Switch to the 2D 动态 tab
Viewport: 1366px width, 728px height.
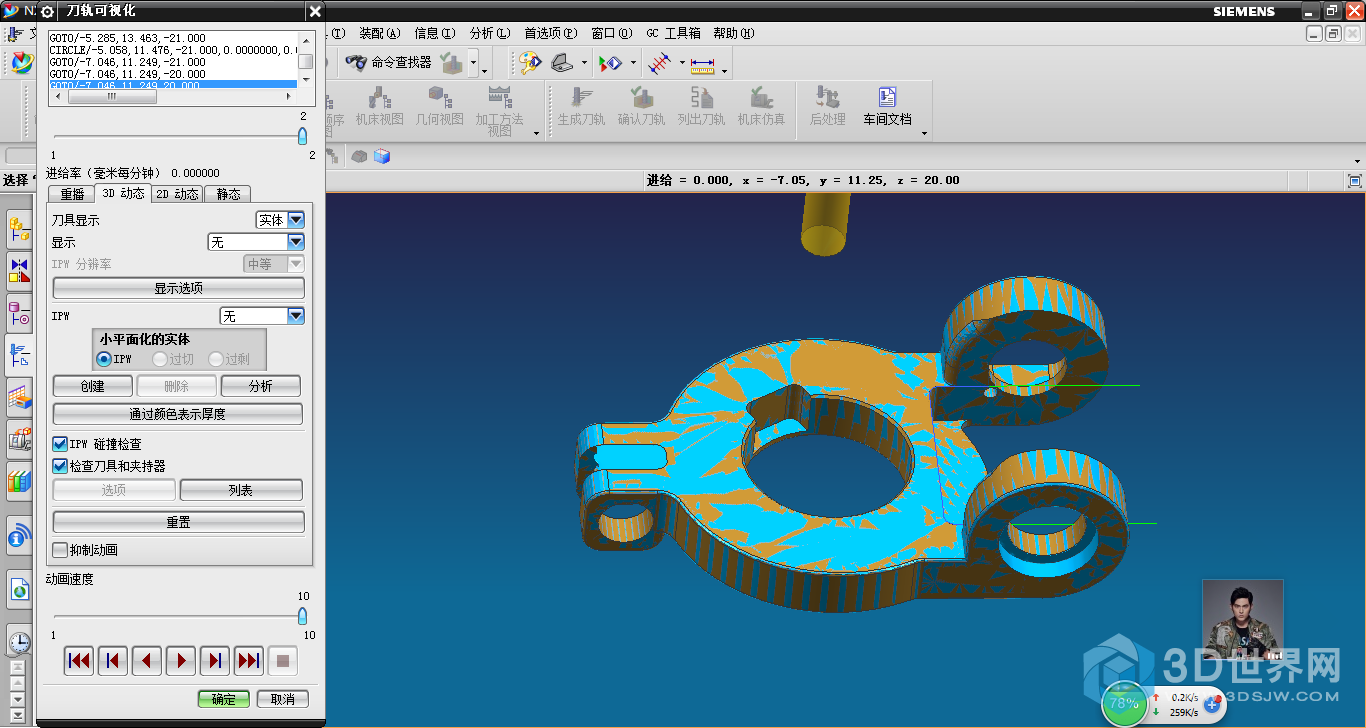[x=177, y=194]
